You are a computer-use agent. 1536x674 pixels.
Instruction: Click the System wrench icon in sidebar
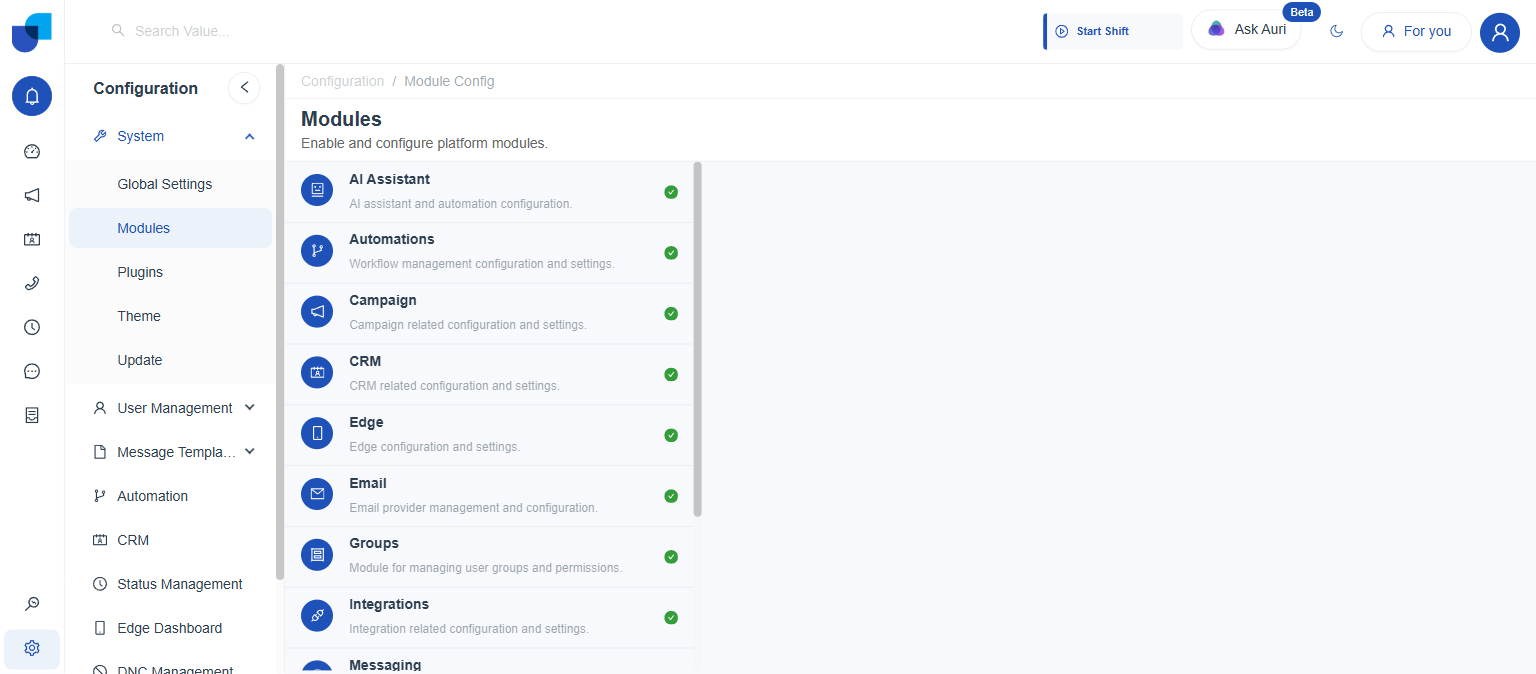point(100,136)
